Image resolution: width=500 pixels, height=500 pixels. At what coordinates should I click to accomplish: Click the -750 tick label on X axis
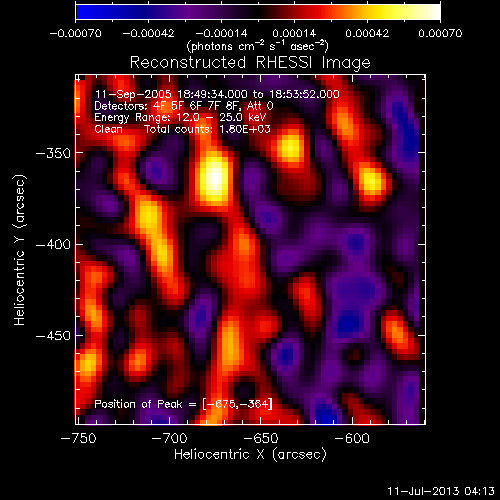[79, 438]
